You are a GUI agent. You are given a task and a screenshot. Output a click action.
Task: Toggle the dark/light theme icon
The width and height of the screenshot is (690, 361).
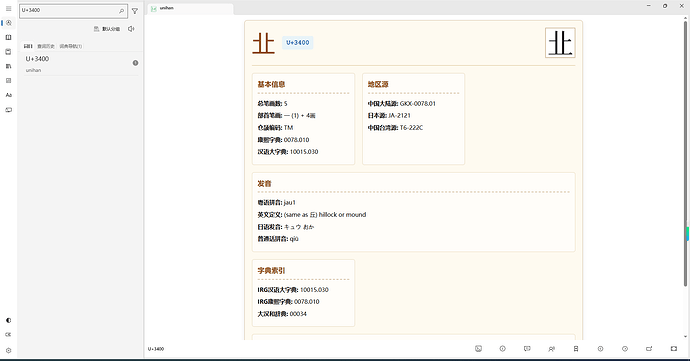tap(8, 320)
